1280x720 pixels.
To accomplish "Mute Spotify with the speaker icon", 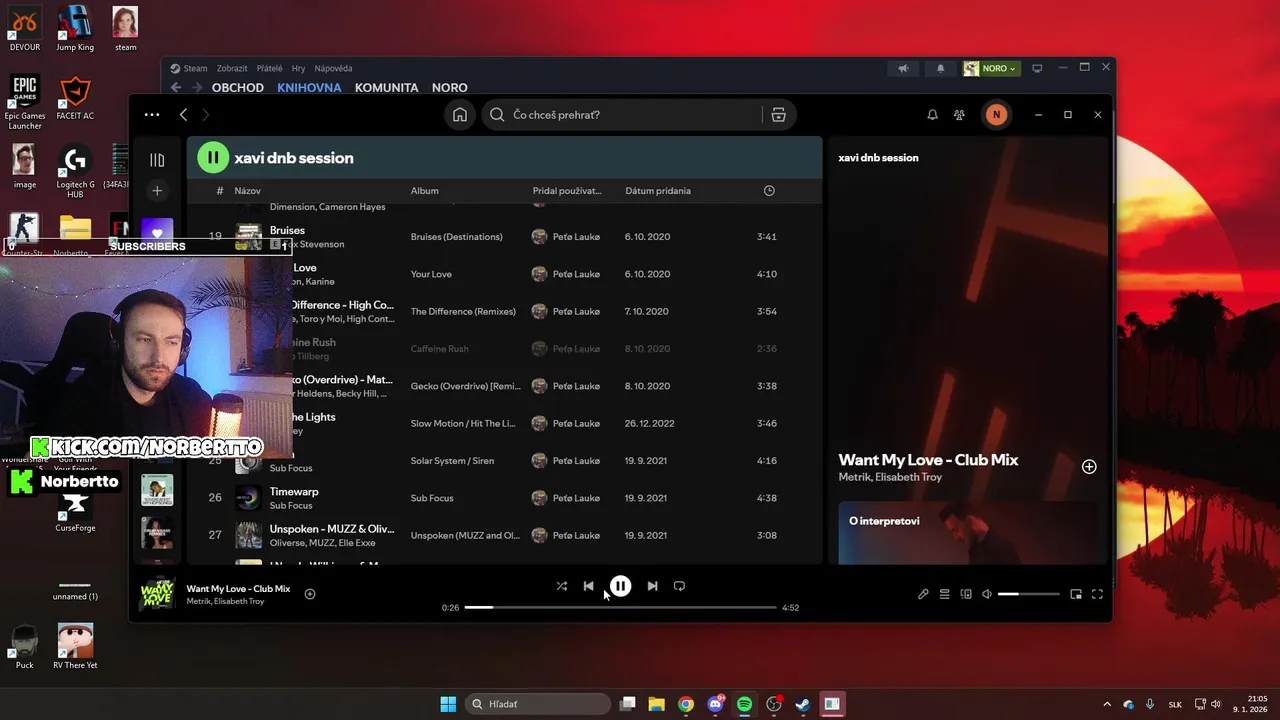I will (x=986, y=594).
